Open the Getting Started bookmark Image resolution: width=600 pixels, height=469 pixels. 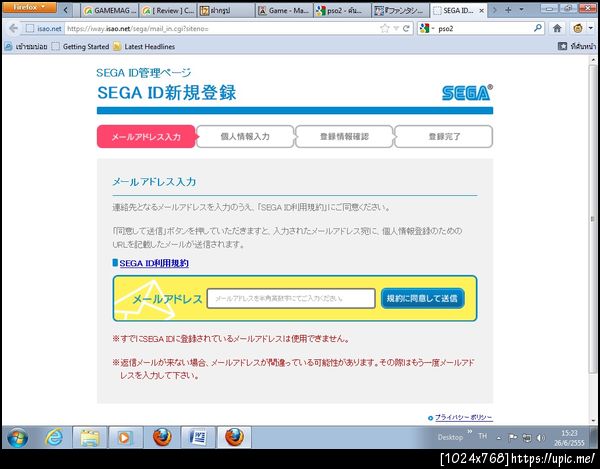[80, 47]
